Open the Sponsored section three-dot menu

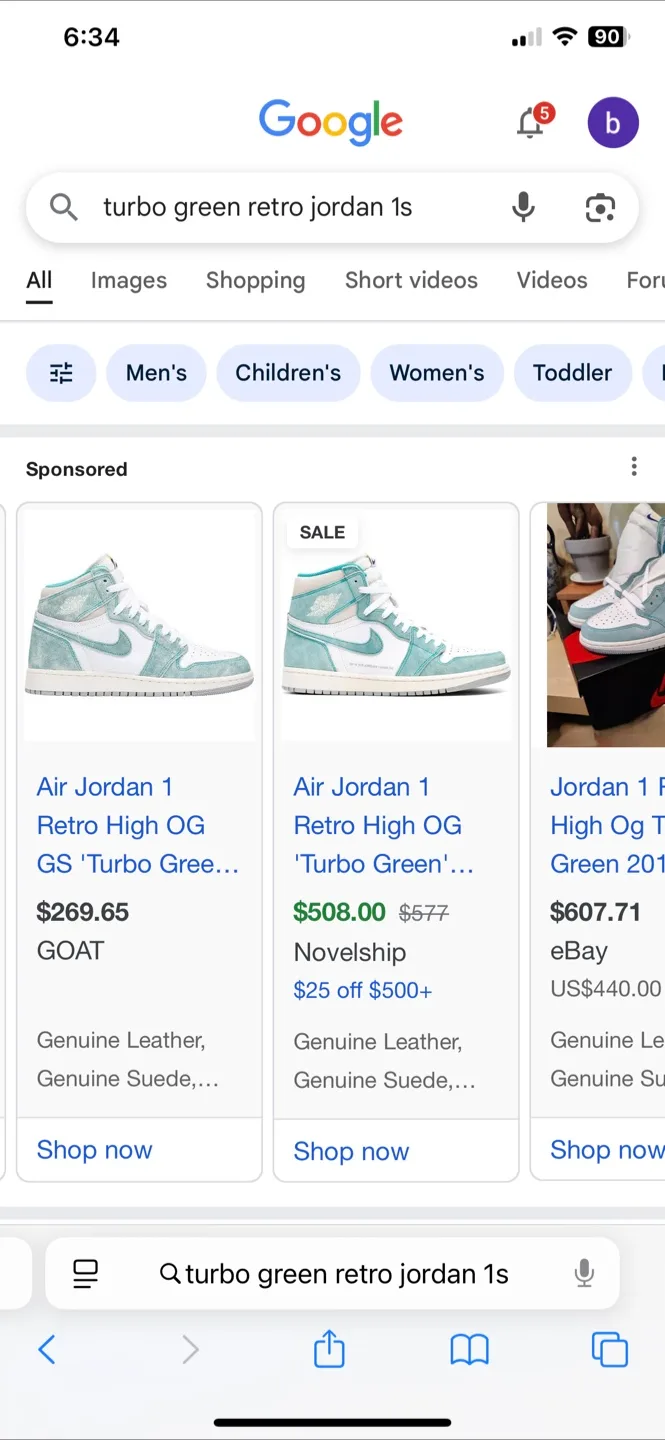click(634, 466)
